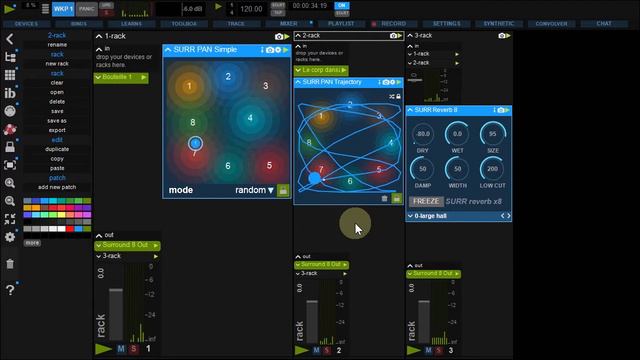The image size is (640, 360).
Task: Open the DEVICES tab
Action: point(26,24)
